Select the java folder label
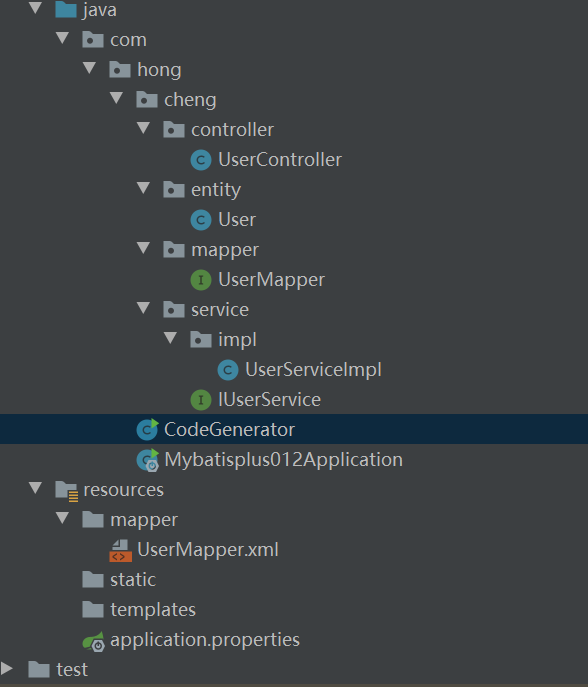 [x=100, y=10]
